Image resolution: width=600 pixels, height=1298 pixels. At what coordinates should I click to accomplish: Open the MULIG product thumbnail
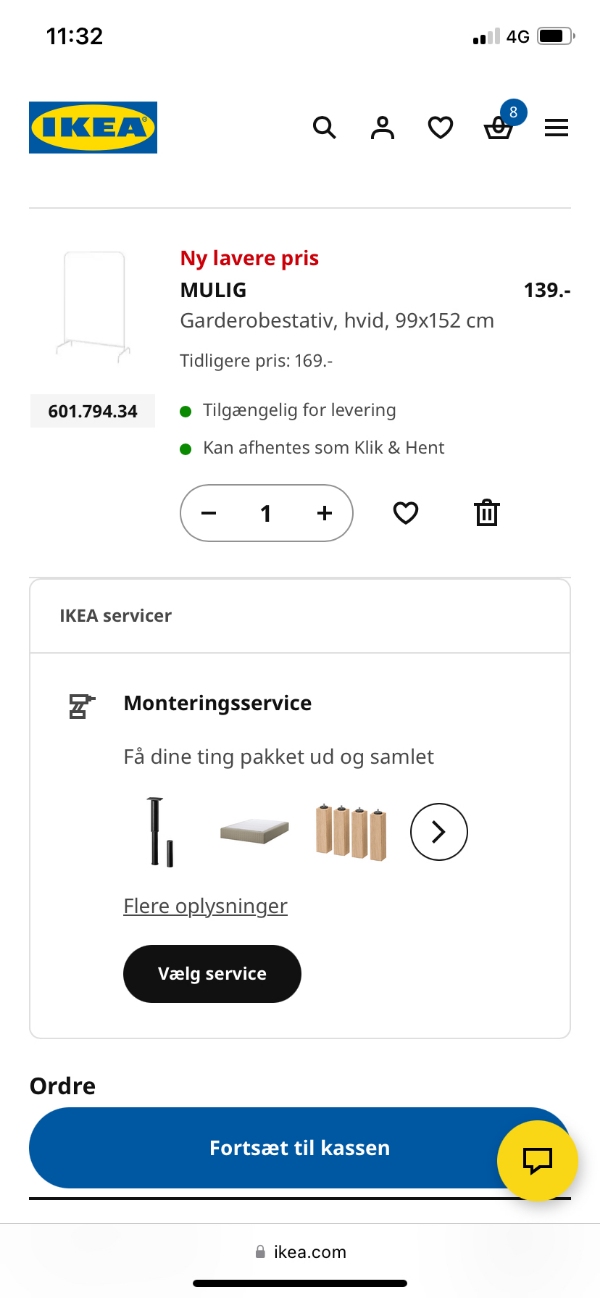tap(92, 305)
